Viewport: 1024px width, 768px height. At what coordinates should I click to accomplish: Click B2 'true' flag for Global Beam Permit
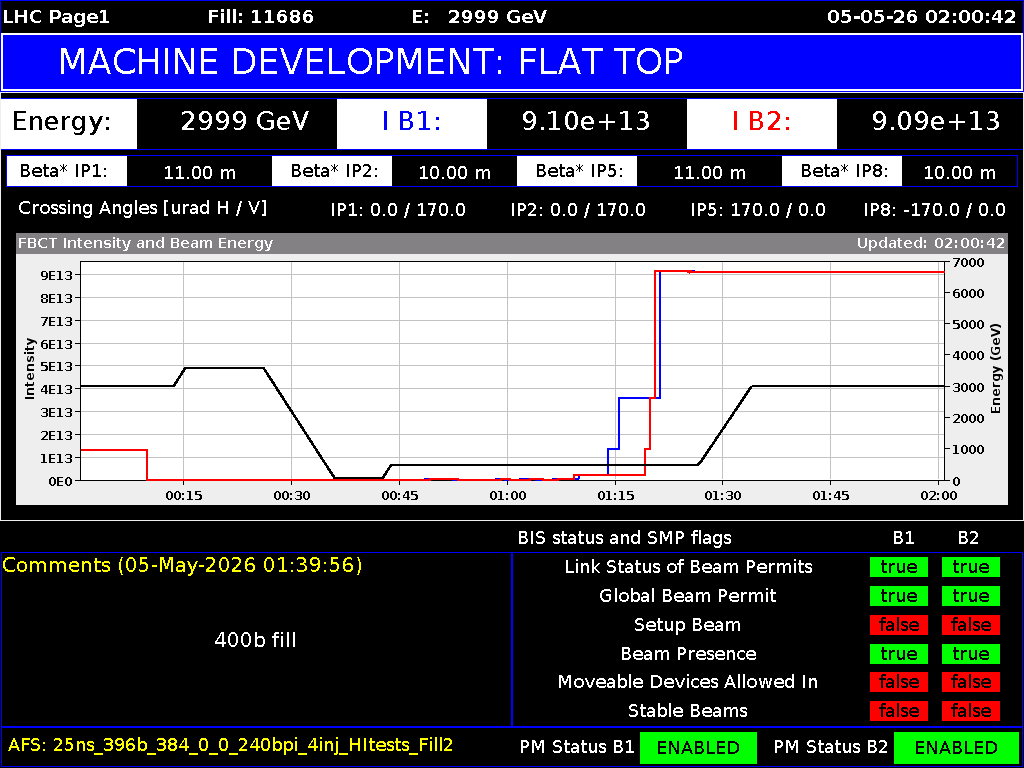pyautogui.click(x=970, y=596)
